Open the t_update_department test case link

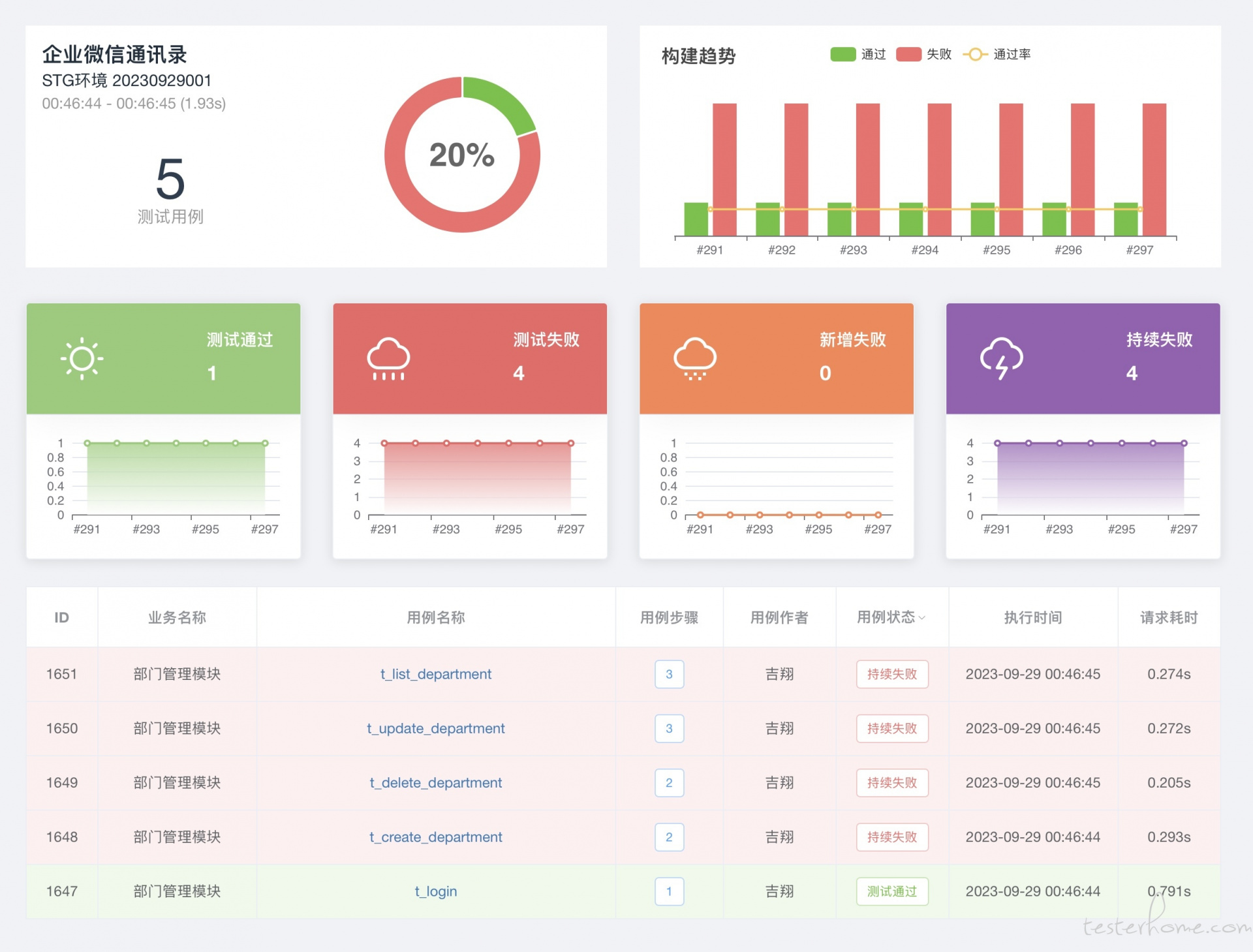point(436,728)
